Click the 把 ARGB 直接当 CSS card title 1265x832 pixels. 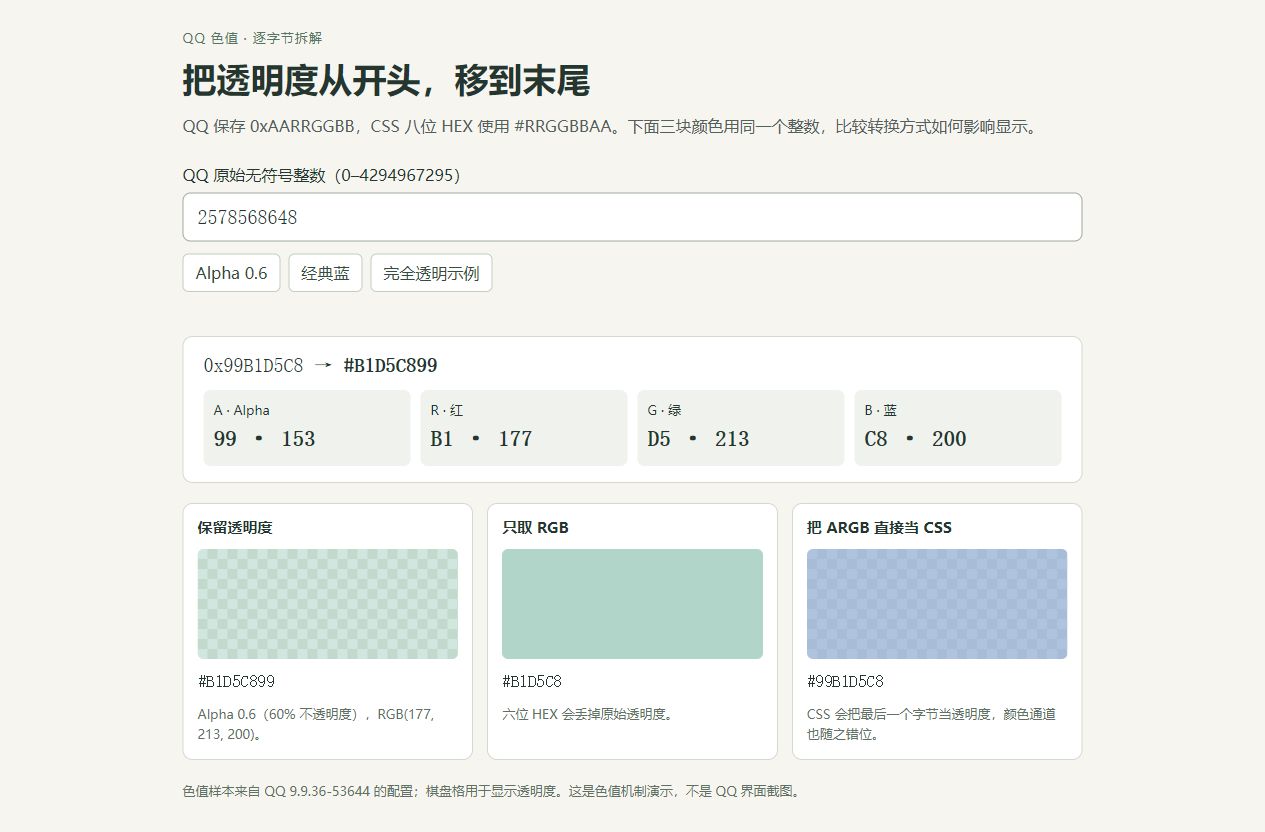[879, 527]
